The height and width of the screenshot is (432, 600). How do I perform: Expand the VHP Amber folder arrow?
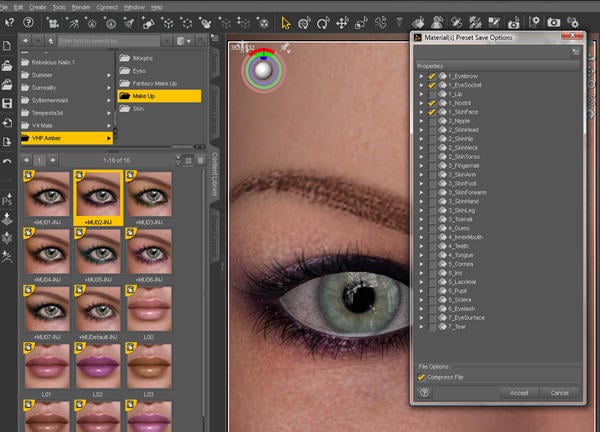(x=108, y=137)
